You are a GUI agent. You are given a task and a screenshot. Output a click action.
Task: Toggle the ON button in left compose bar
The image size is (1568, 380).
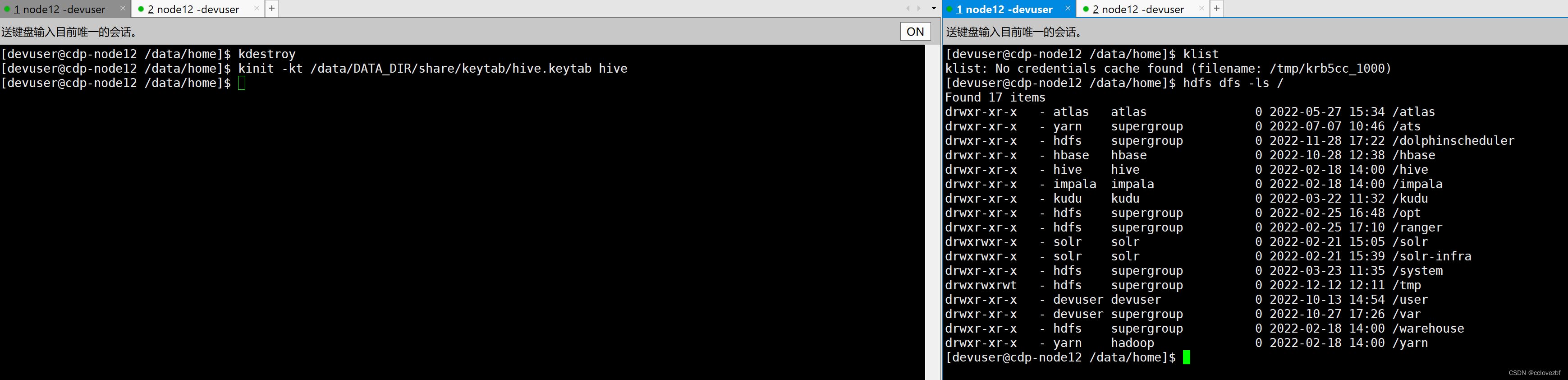(915, 32)
